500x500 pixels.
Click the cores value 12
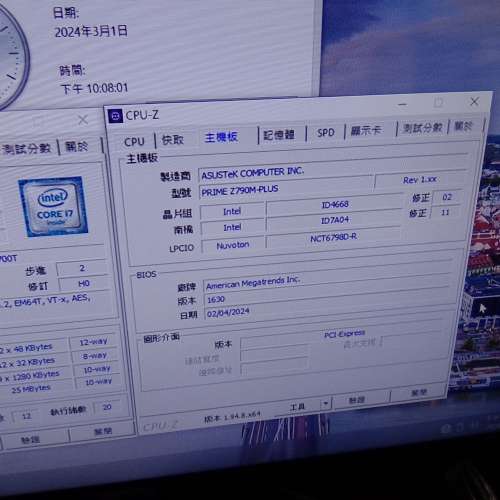pos(26,416)
